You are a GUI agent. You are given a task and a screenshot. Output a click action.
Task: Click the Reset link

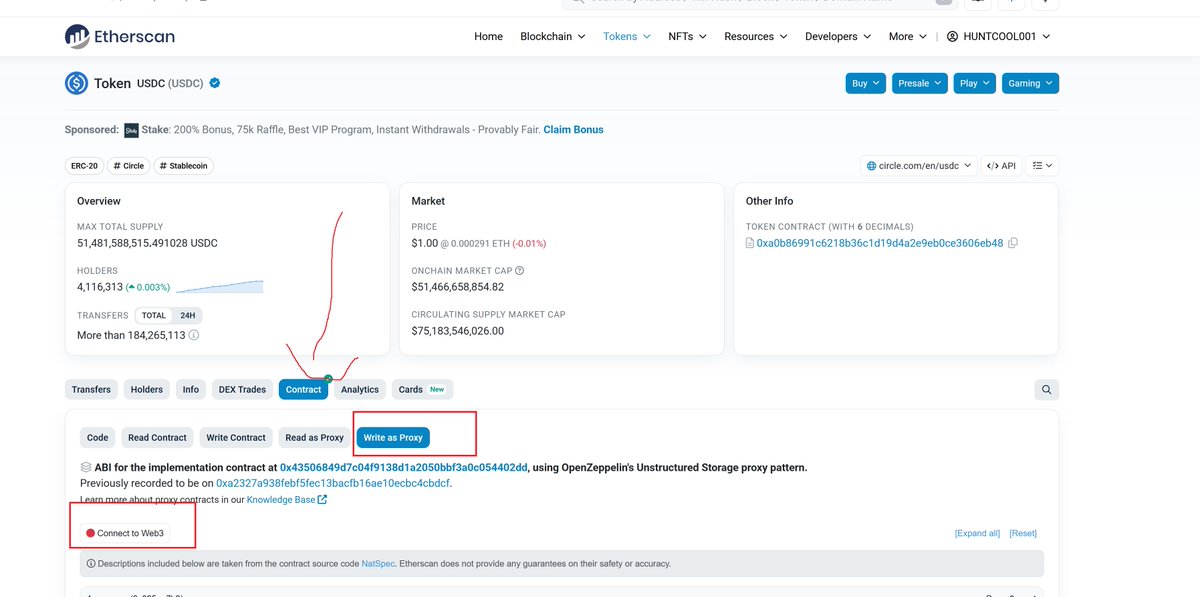click(1023, 534)
